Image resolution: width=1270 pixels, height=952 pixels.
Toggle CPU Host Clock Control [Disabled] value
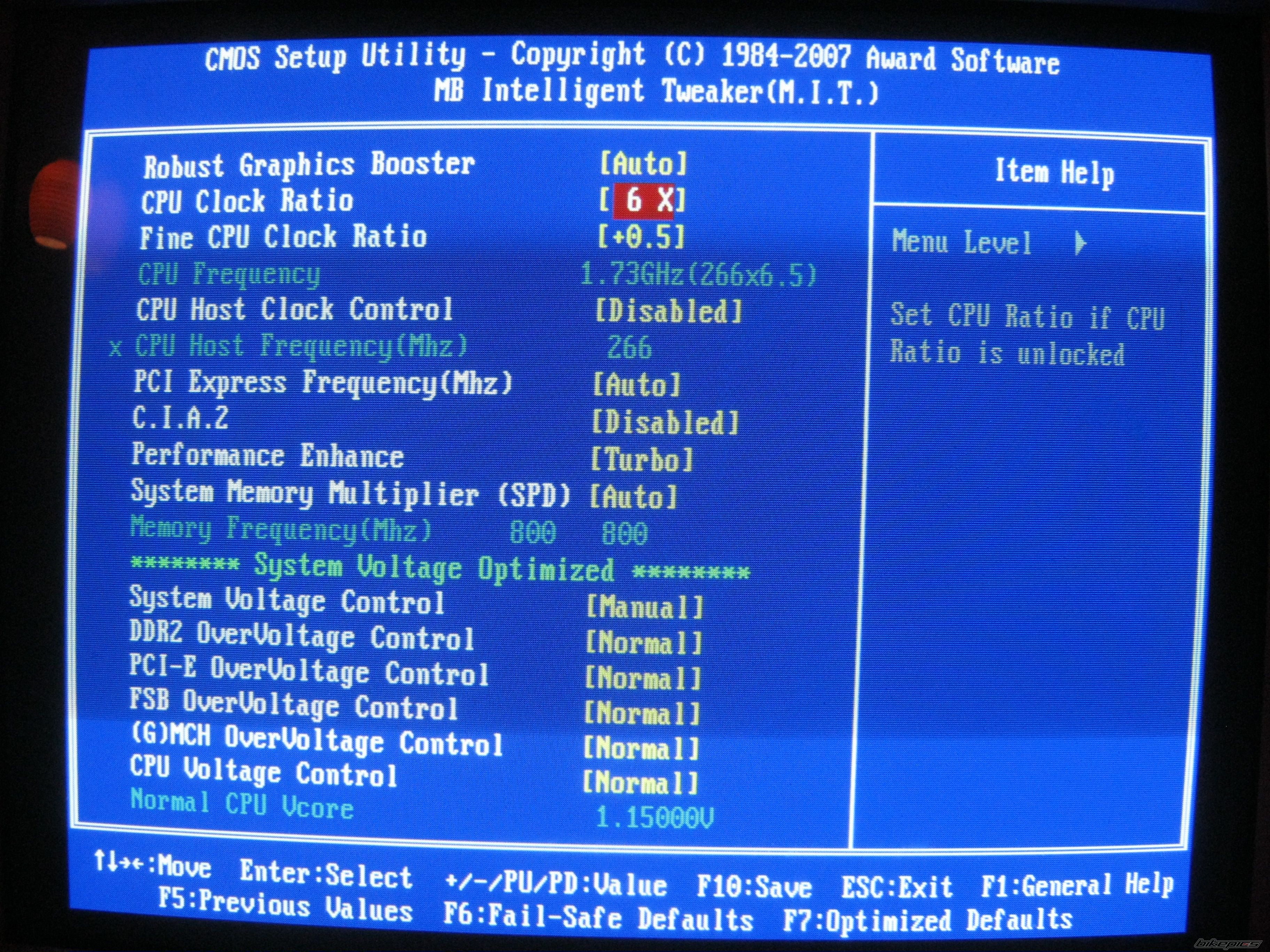pyautogui.click(x=669, y=311)
